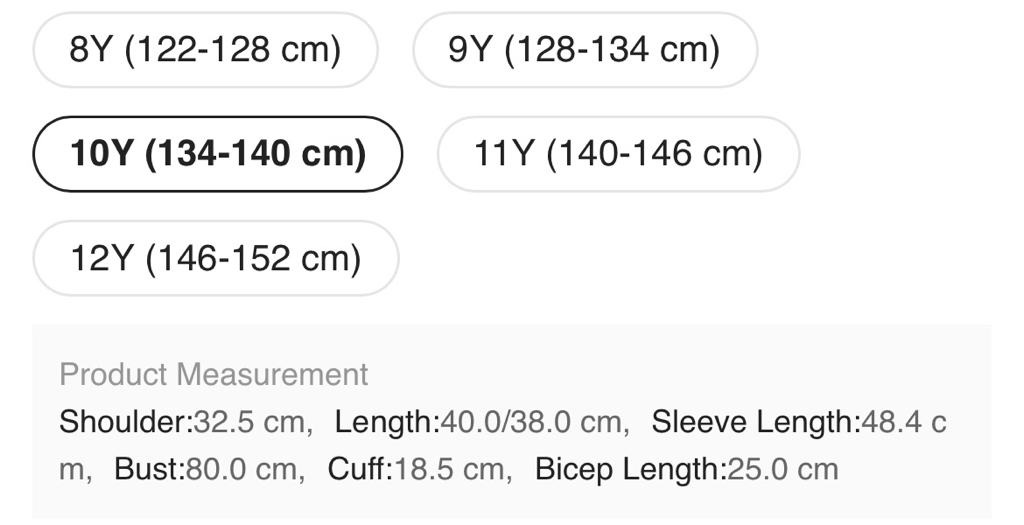Click the 80.0 cm bust value

(x=241, y=469)
